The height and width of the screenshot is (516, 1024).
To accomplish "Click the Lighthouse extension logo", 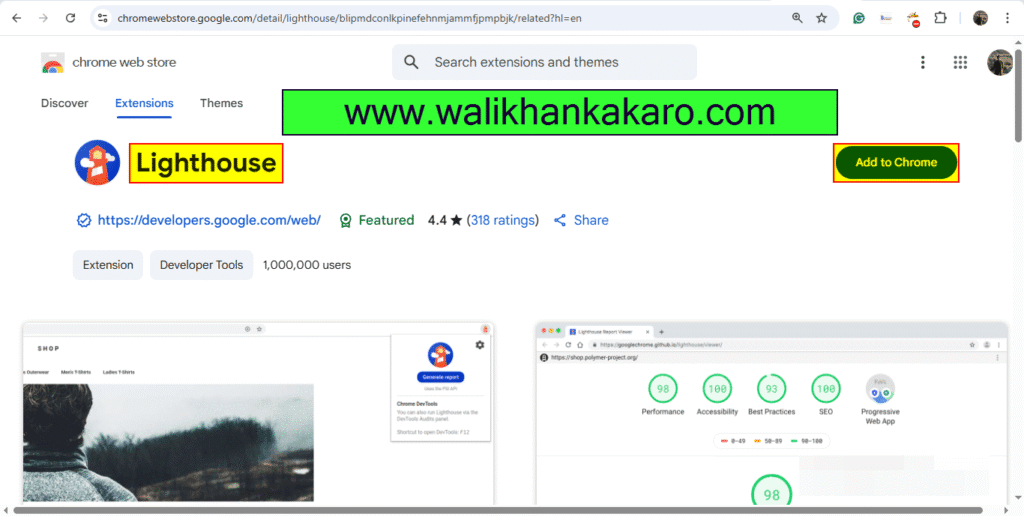I will (97, 163).
